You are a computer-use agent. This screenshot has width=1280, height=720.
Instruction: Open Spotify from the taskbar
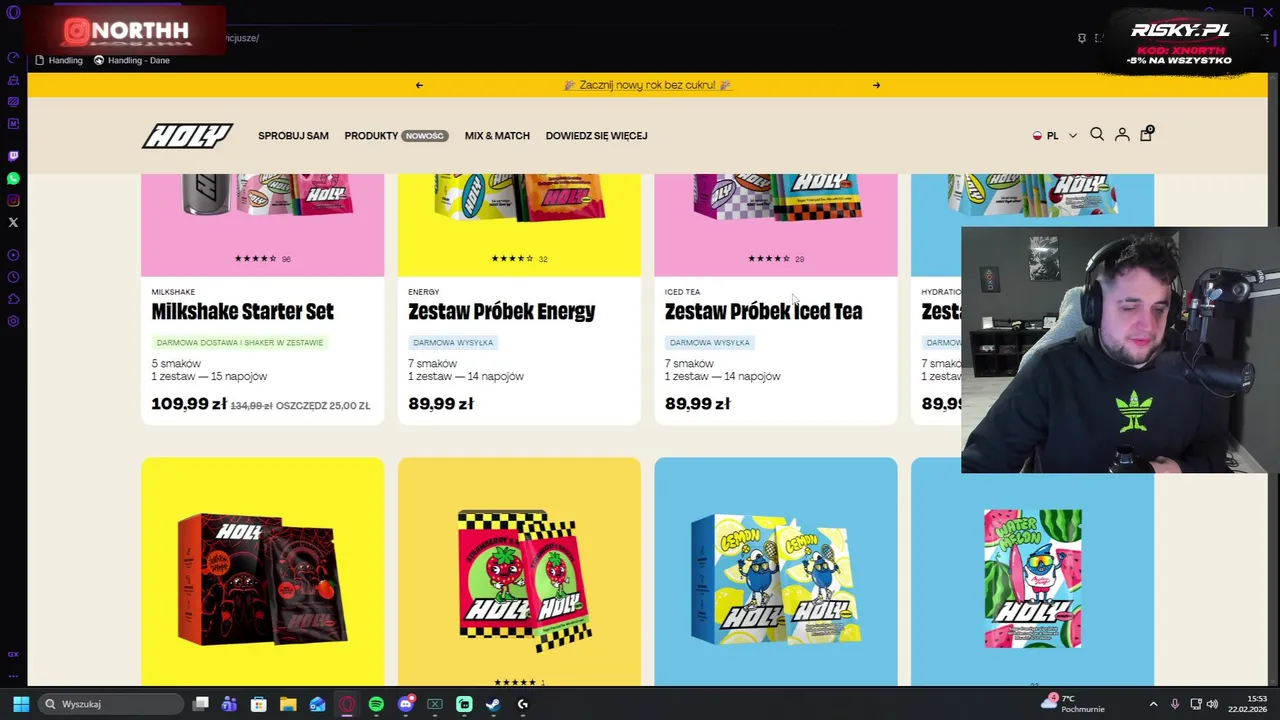(x=376, y=704)
